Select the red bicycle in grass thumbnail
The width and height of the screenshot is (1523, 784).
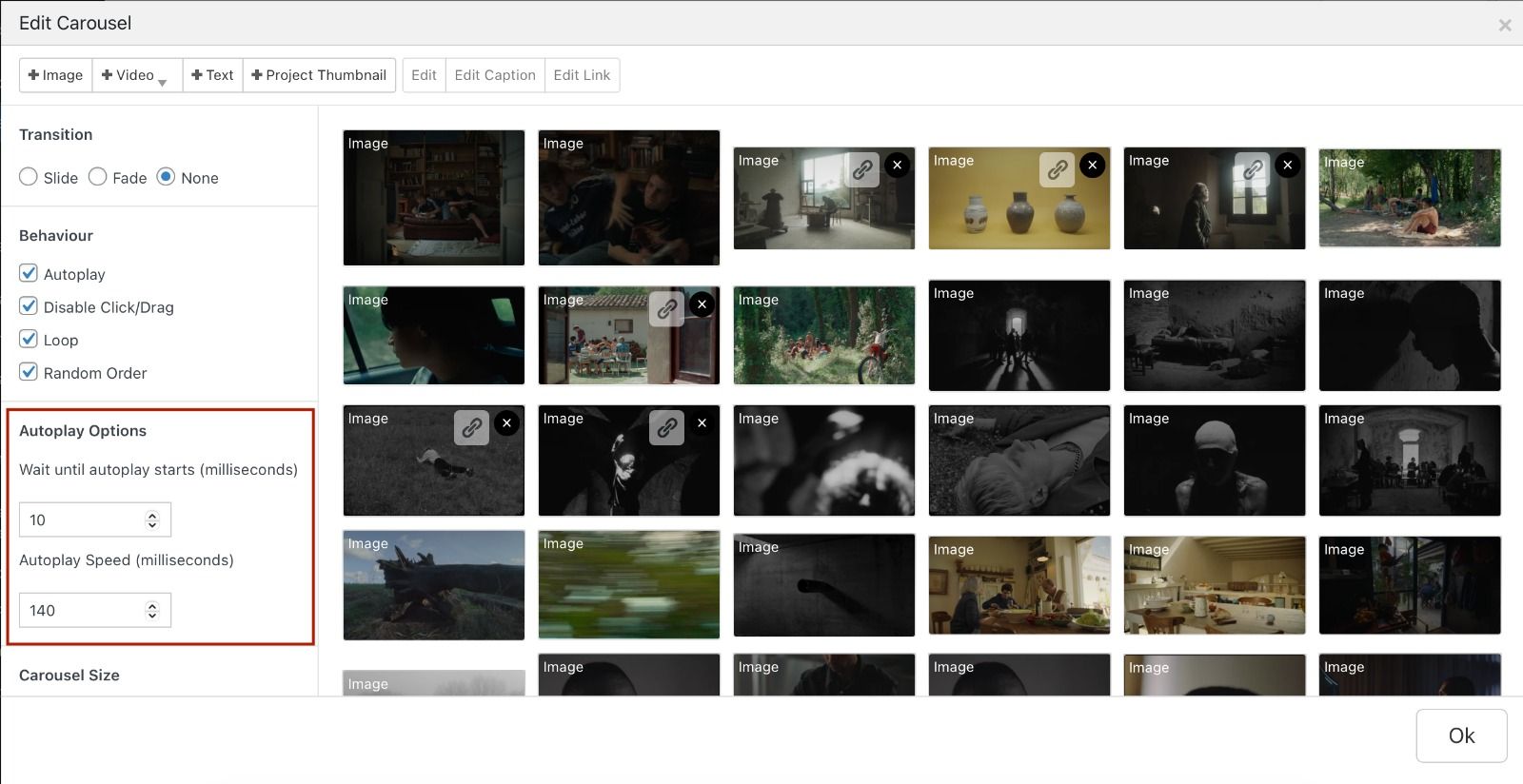tap(823, 336)
